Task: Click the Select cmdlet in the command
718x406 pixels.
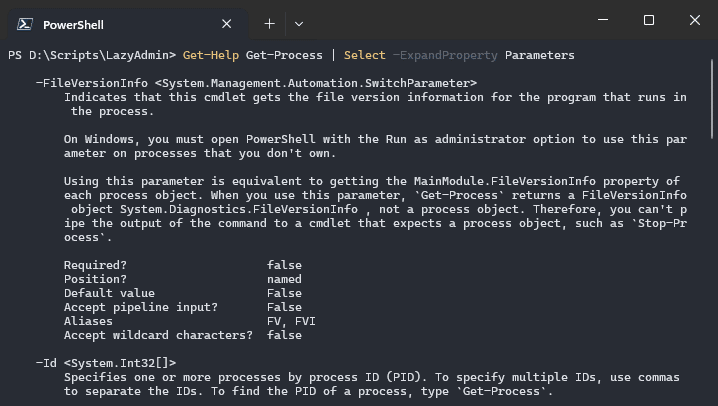Action: click(364, 55)
